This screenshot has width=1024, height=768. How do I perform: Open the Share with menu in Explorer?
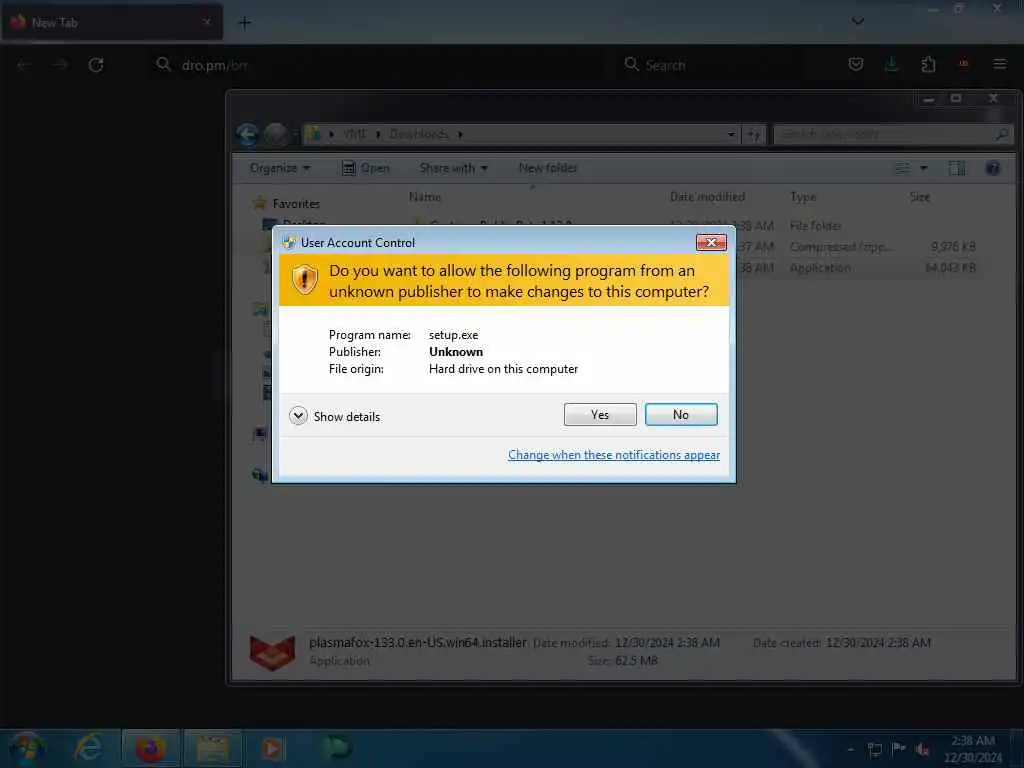[453, 168]
